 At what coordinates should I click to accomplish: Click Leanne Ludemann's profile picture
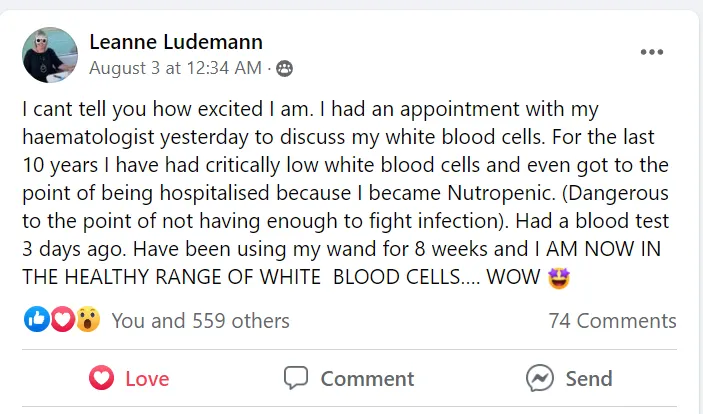(49, 54)
